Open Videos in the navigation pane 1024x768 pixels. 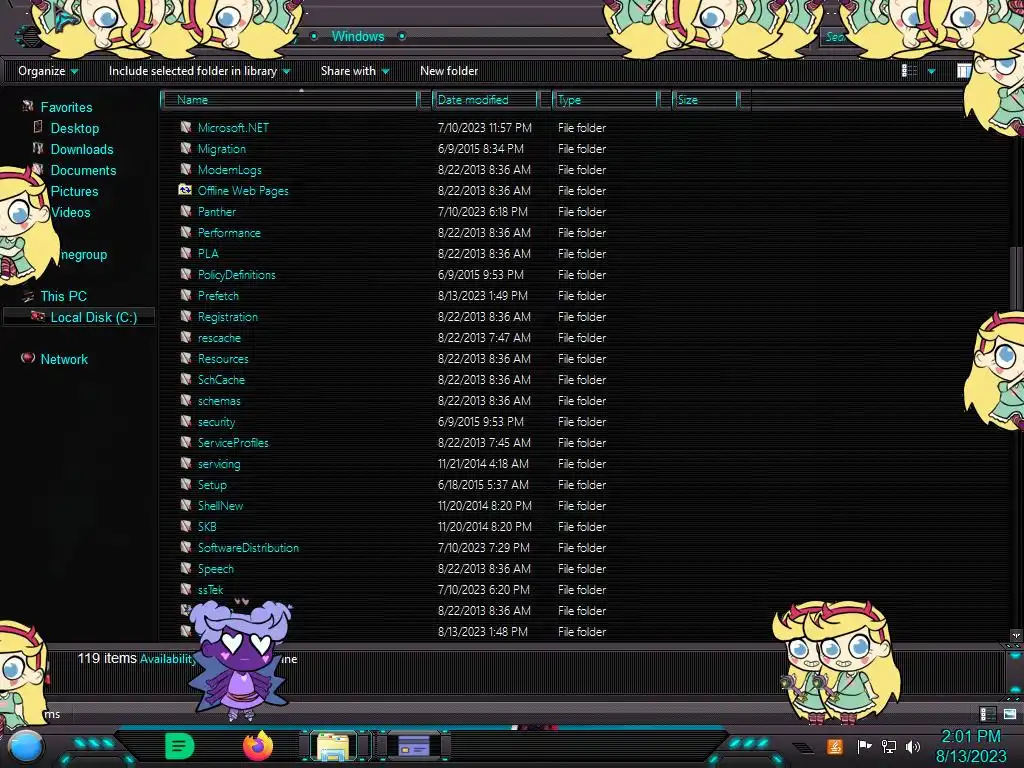point(71,212)
